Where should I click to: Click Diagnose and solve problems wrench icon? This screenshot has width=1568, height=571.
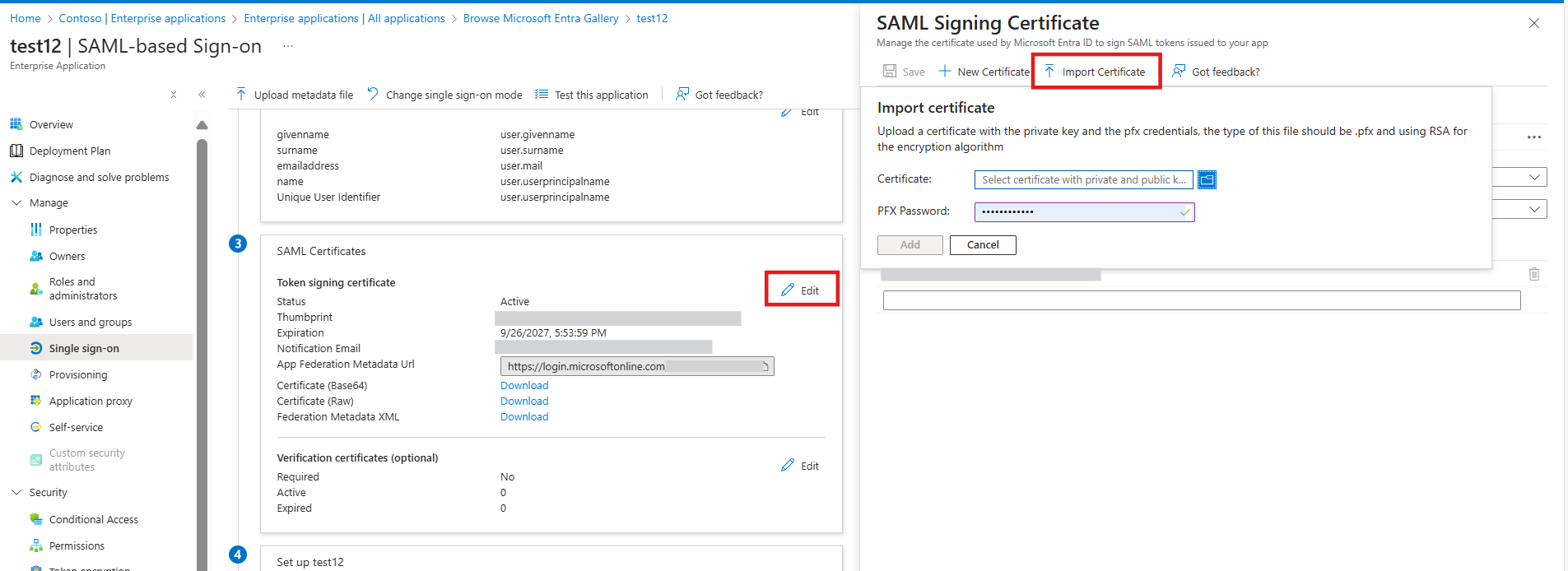click(16, 177)
